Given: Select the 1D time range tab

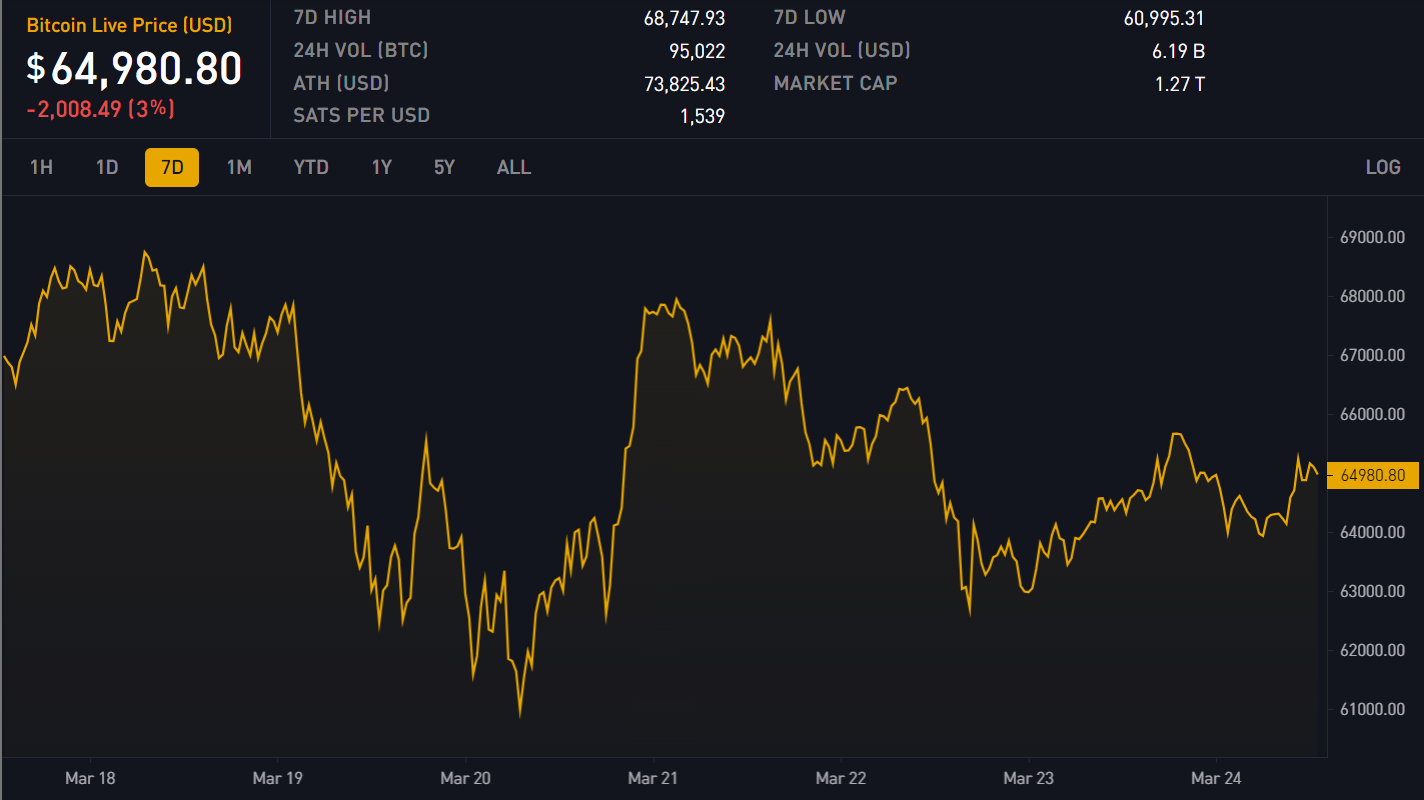Looking at the screenshot, I should tap(107, 167).
